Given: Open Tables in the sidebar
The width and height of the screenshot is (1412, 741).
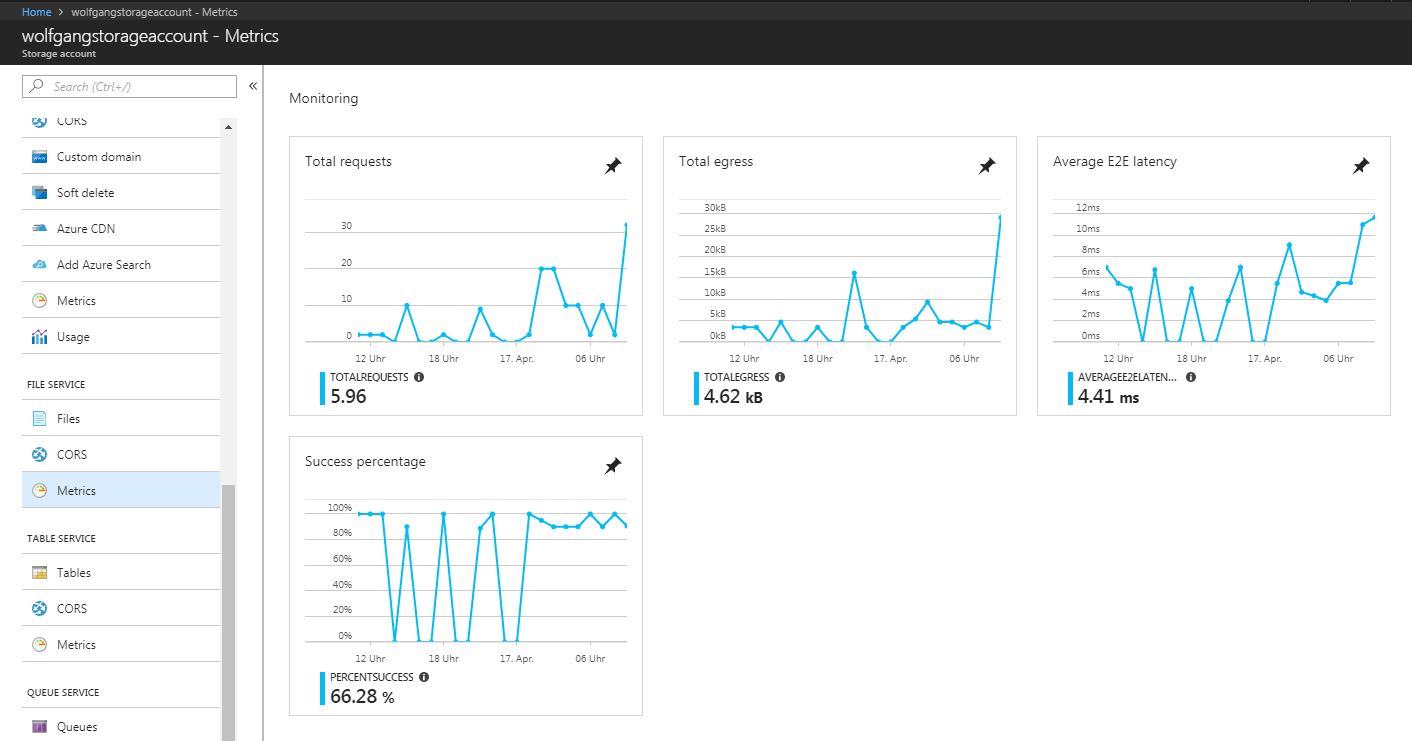Looking at the screenshot, I should [73, 573].
